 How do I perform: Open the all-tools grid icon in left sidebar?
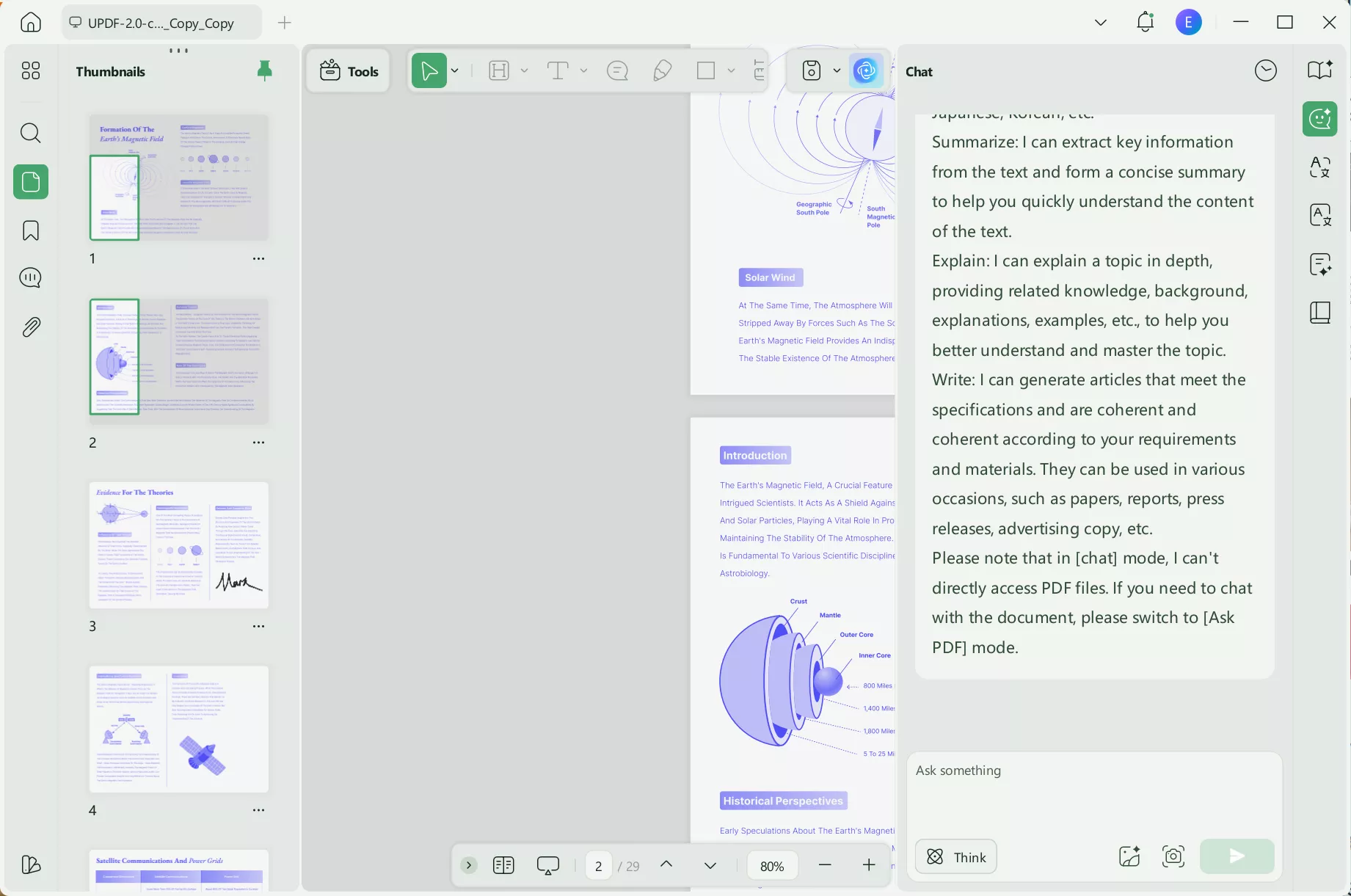(31, 70)
